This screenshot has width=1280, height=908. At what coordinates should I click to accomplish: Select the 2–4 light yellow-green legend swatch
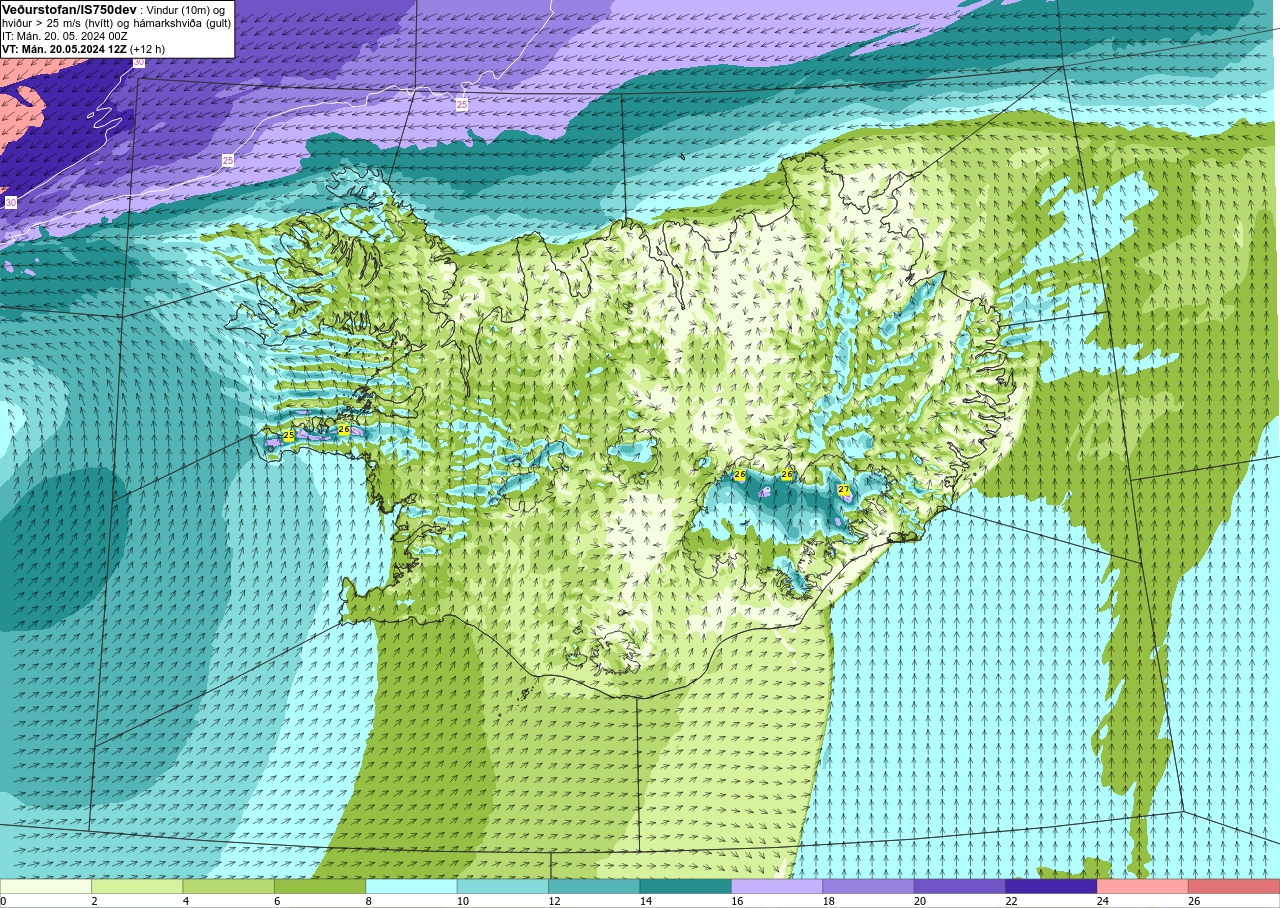[137, 886]
